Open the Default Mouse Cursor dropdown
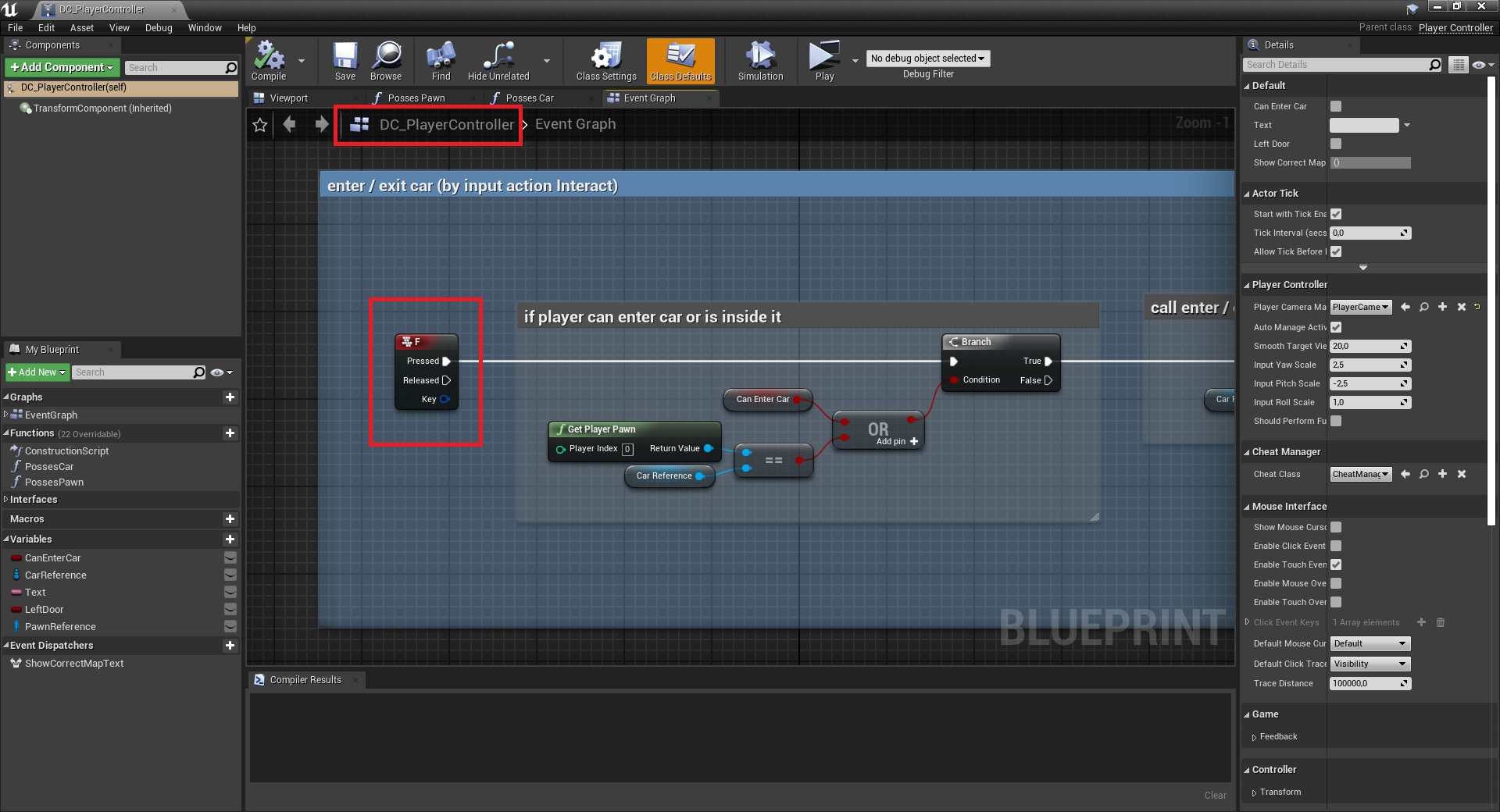The width and height of the screenshot is (1500, 812). coord(1370,643)
